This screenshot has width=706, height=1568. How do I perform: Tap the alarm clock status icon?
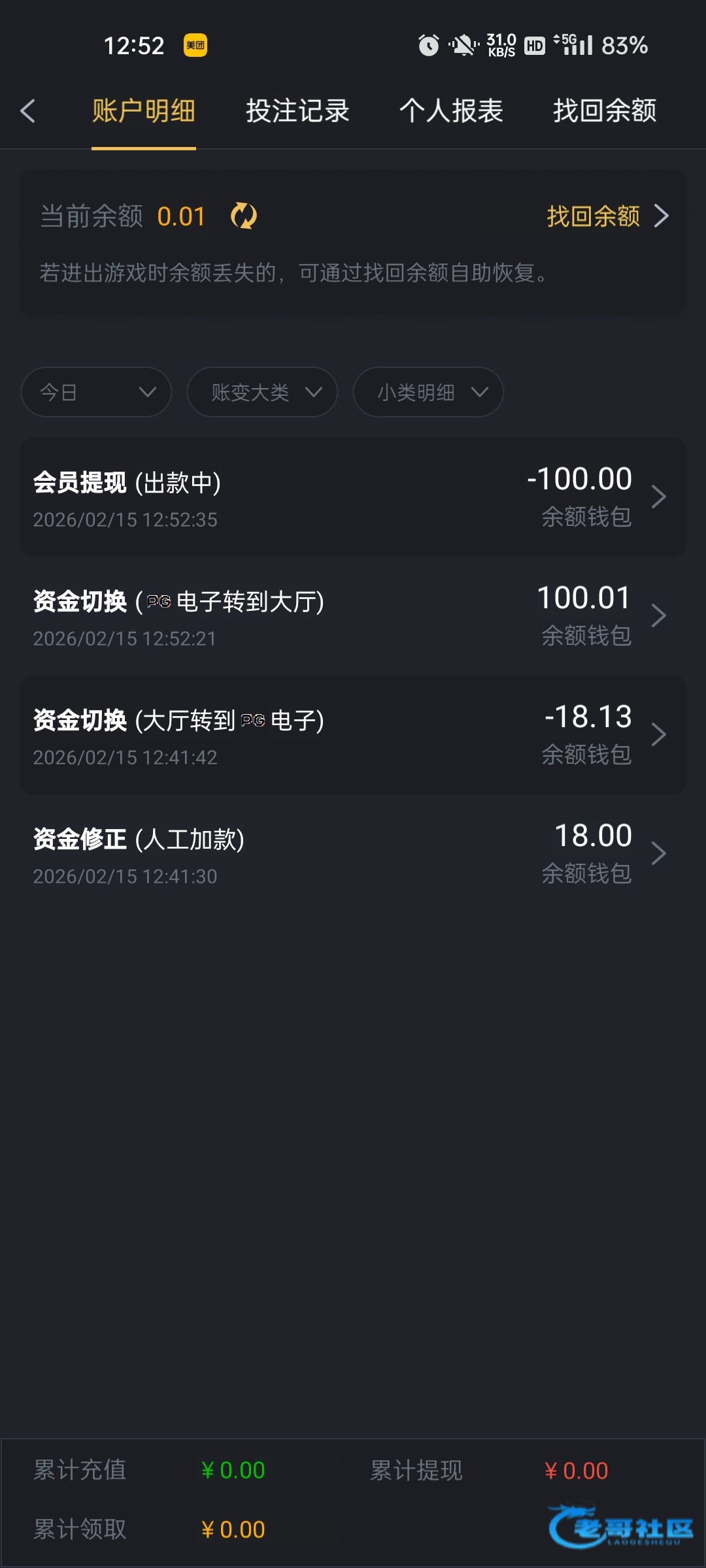[x=429, y=45]
